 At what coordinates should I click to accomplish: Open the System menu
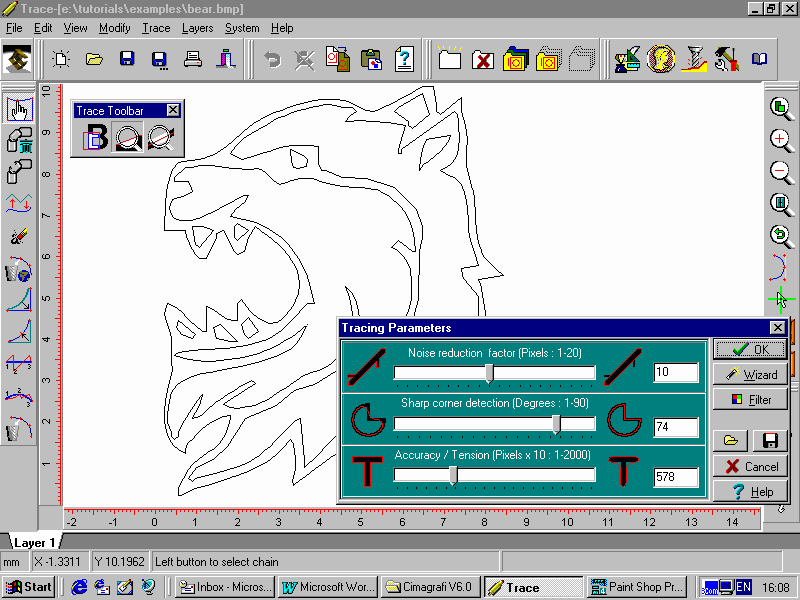[x=242, y=28]
